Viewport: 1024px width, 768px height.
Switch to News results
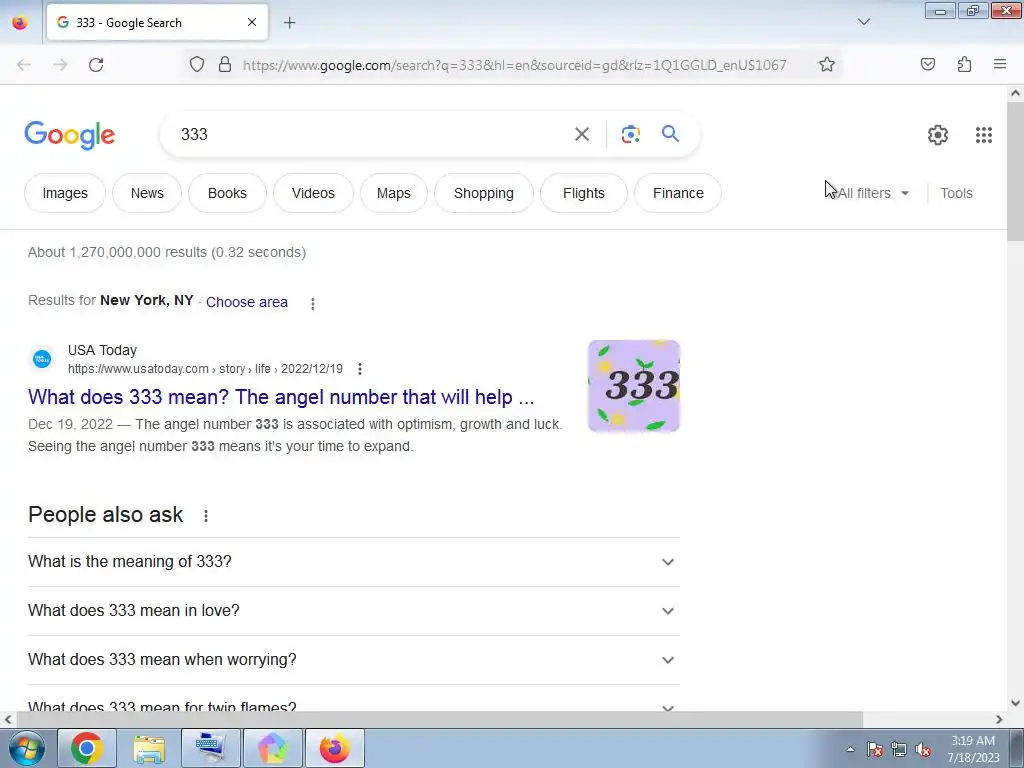(x=147, y=193)
